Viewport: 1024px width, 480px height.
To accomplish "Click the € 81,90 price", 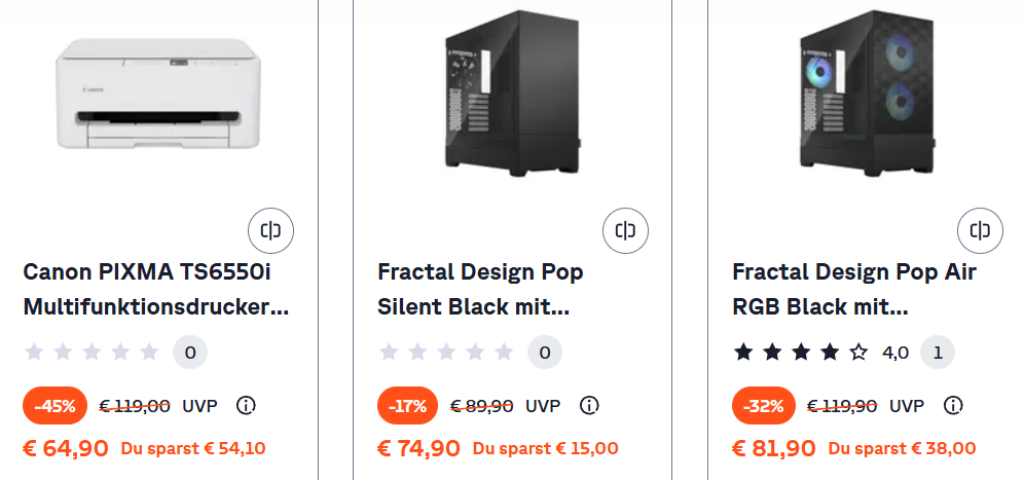I will 774,448.
